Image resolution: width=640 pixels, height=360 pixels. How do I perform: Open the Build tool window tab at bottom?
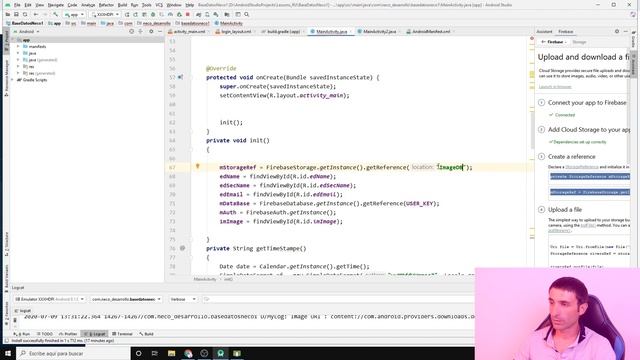click(147, 334)
